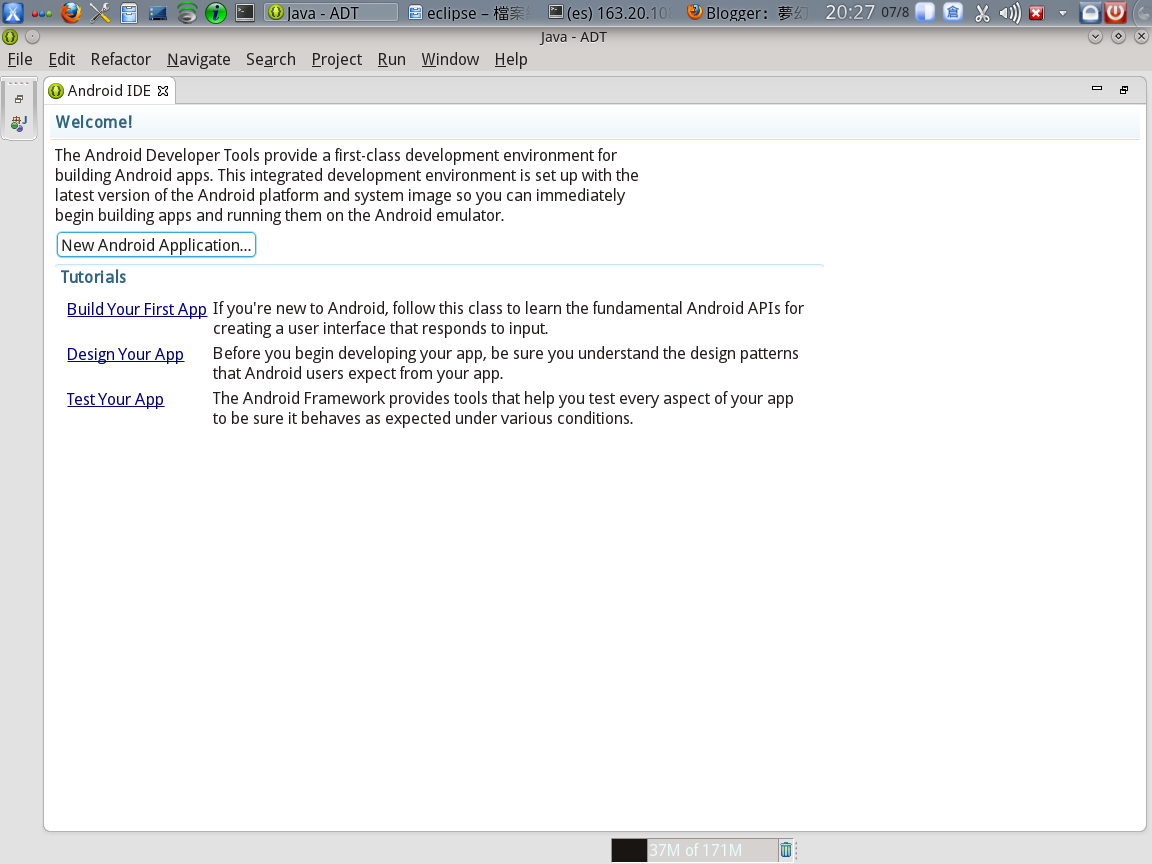Open the Project menu
The image size is (1152, 864).
pyautogui.click(x=336, y=60)
